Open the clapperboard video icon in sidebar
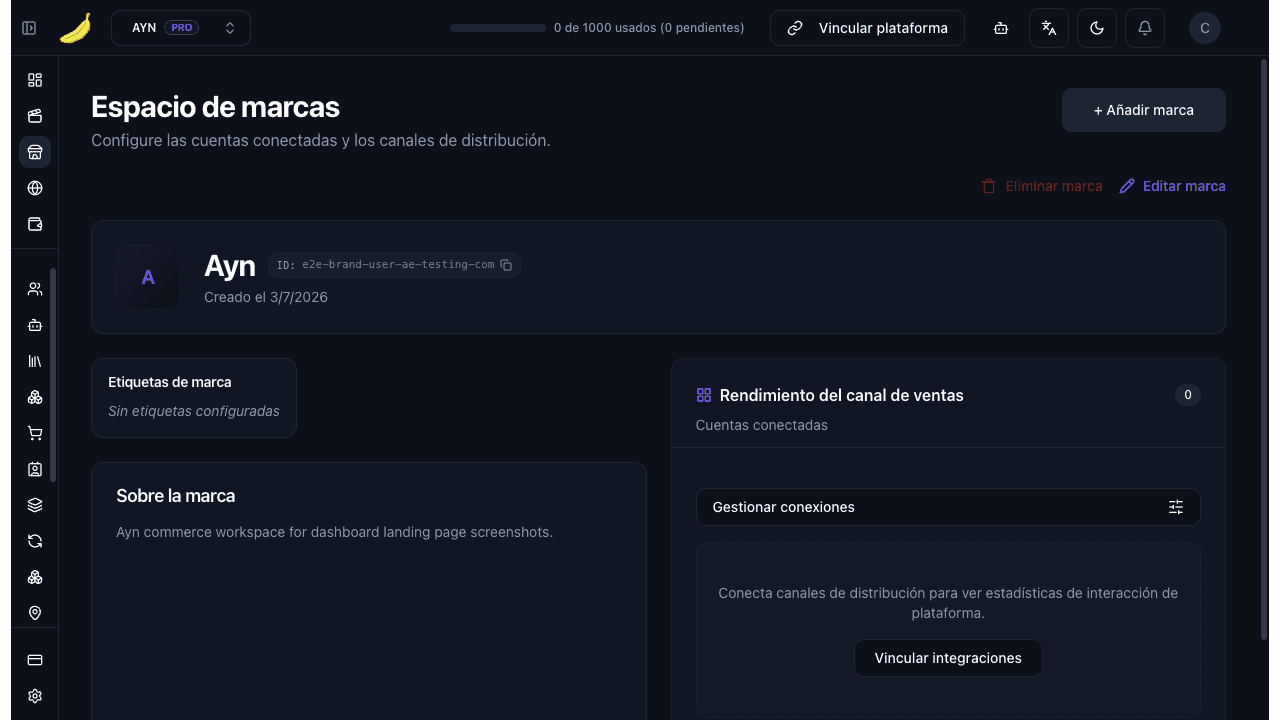The image size is (1280, 720). pyautogui.click(x=35, y=116)
